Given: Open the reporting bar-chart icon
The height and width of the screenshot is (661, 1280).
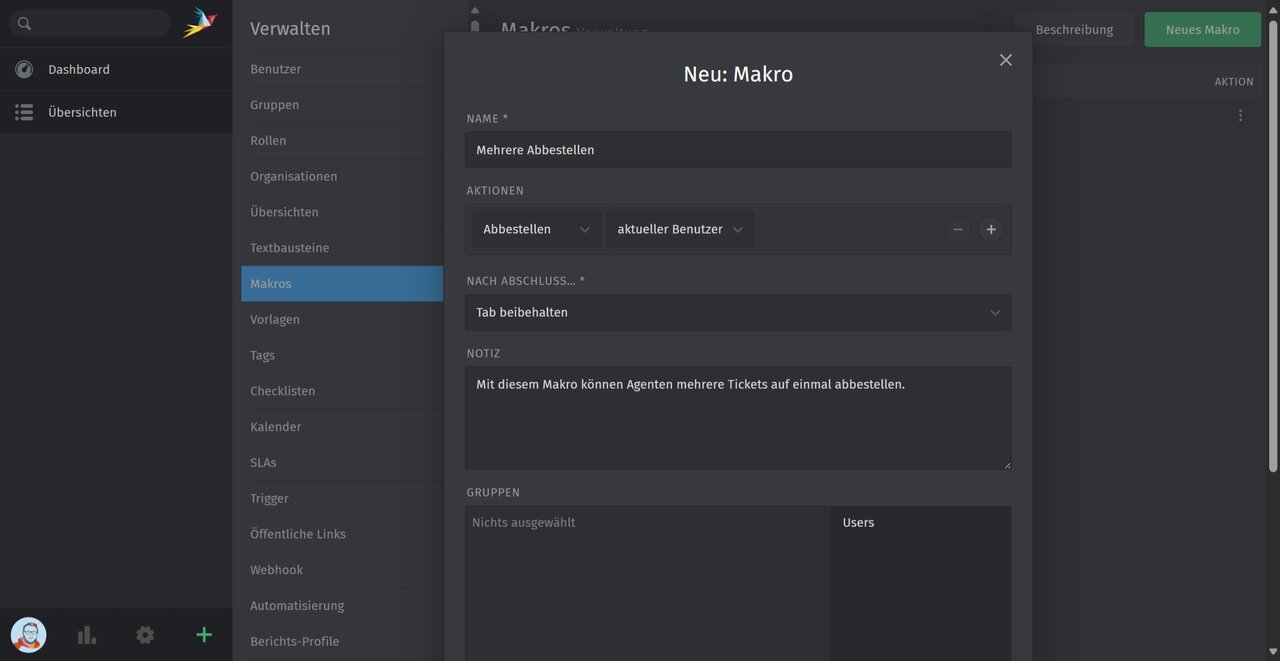Looking at the screenshot, I should click(86, 634).
